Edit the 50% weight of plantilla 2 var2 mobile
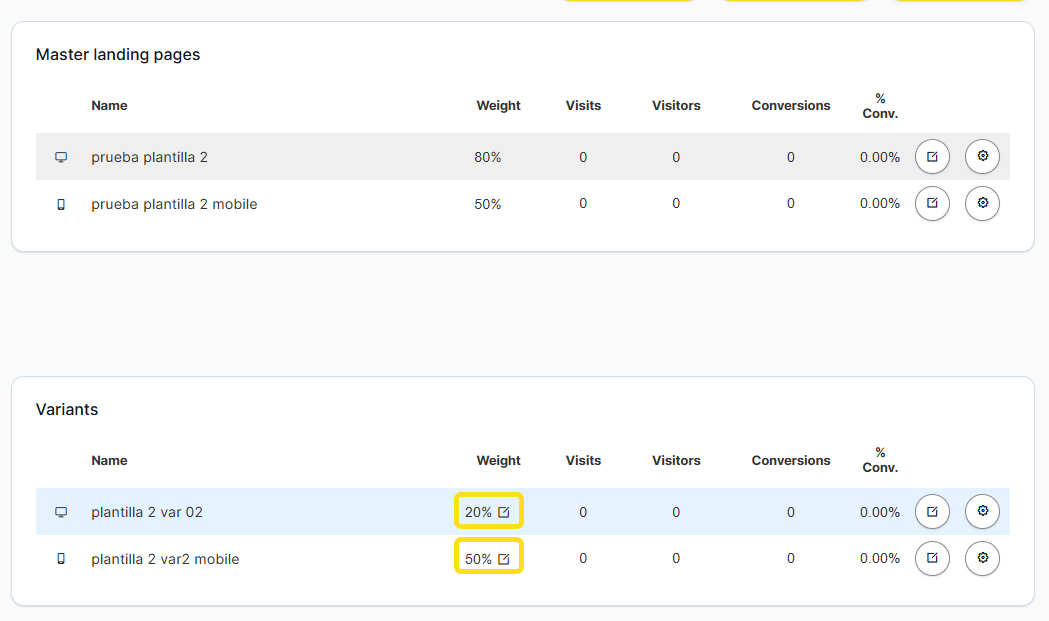Viewport: 1049px width, 621px height. point(504,559)
